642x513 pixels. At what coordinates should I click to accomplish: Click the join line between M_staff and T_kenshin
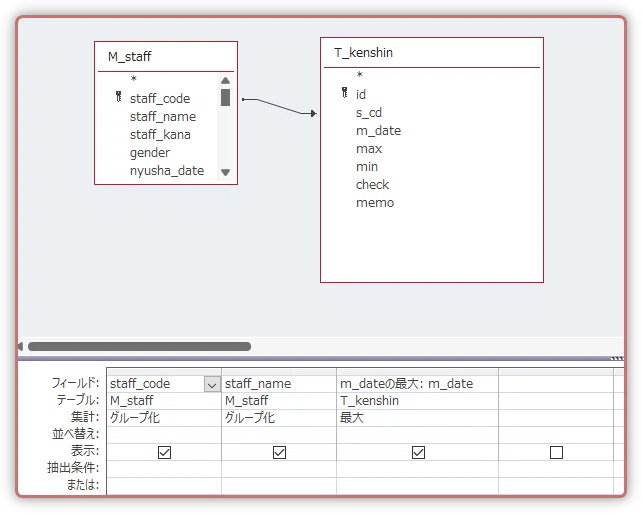[279, 106]
